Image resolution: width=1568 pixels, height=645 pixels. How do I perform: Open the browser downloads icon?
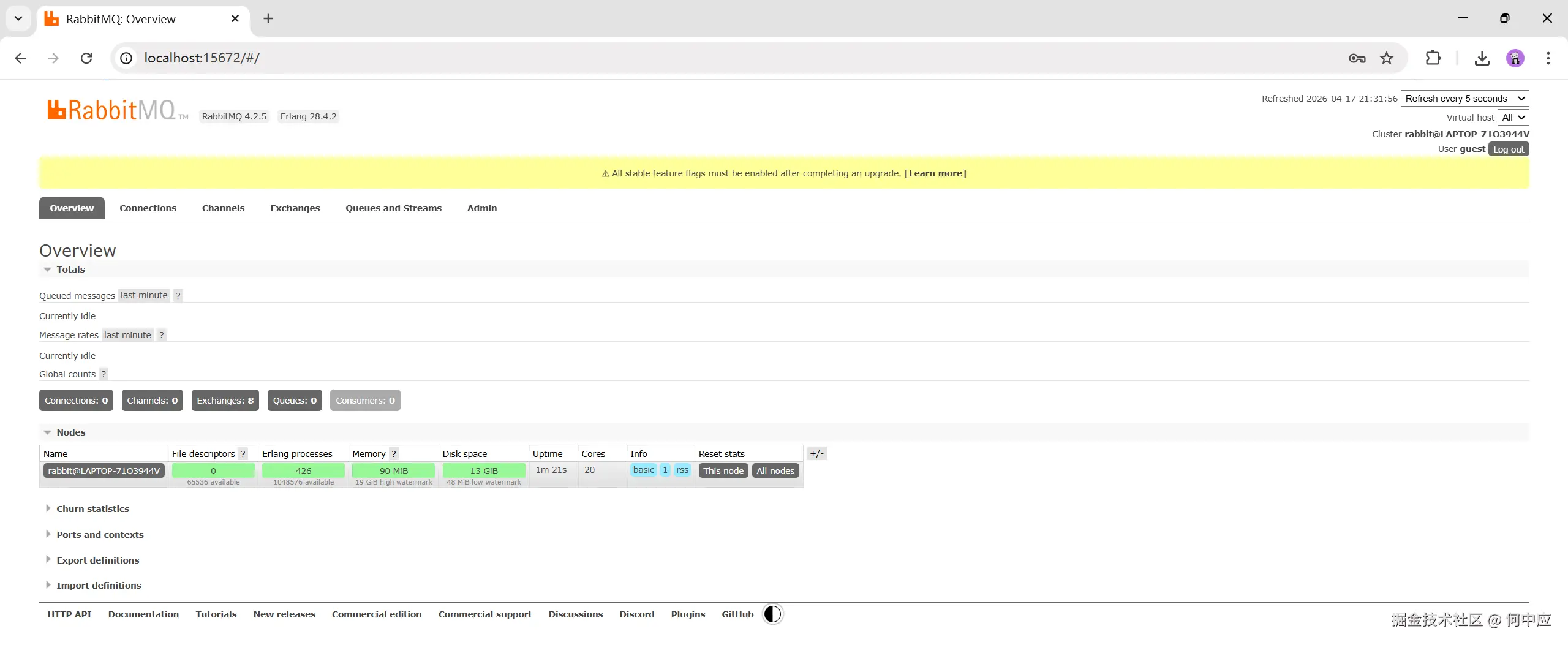1482,58
